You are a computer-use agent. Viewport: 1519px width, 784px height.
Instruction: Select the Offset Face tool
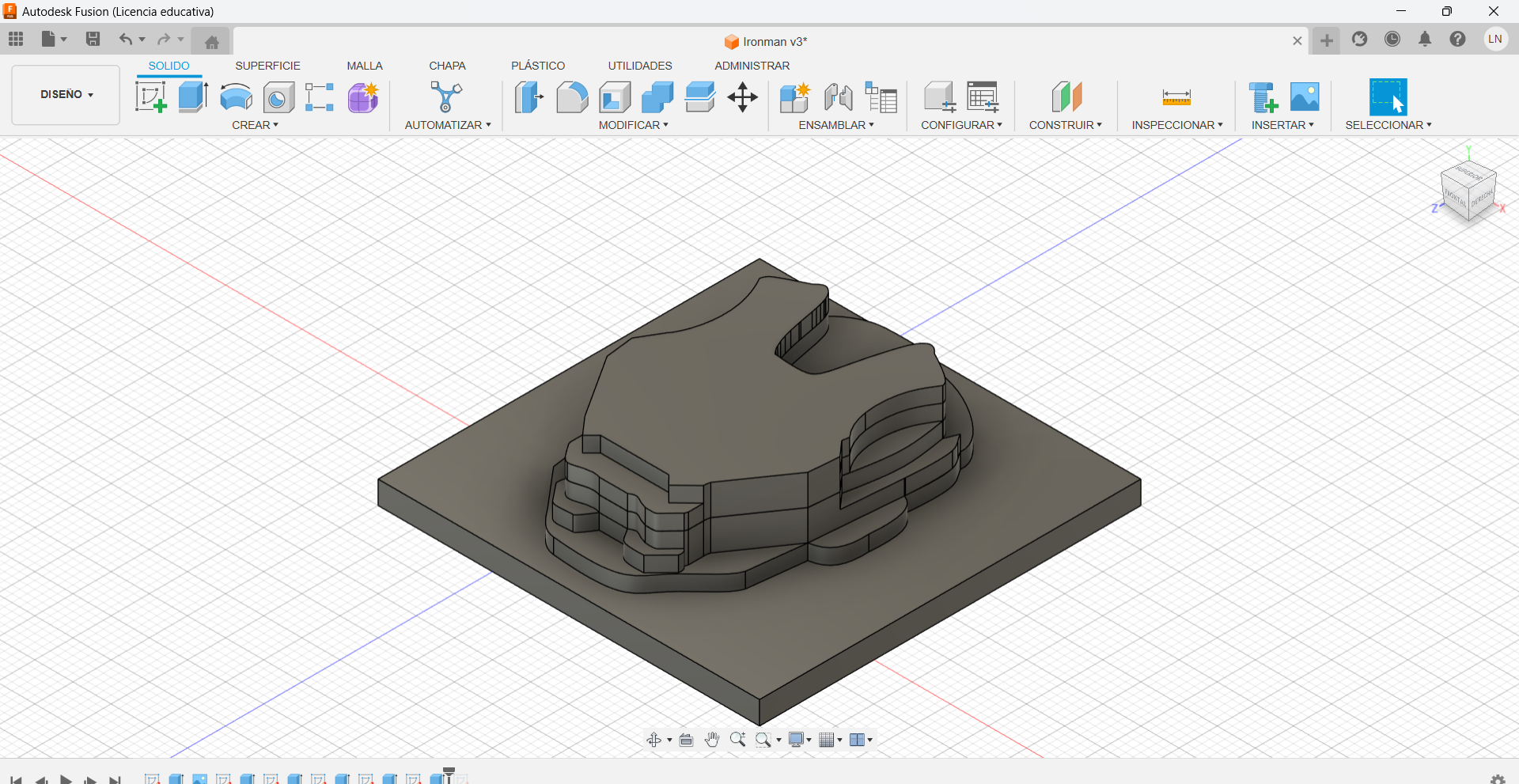700,97
